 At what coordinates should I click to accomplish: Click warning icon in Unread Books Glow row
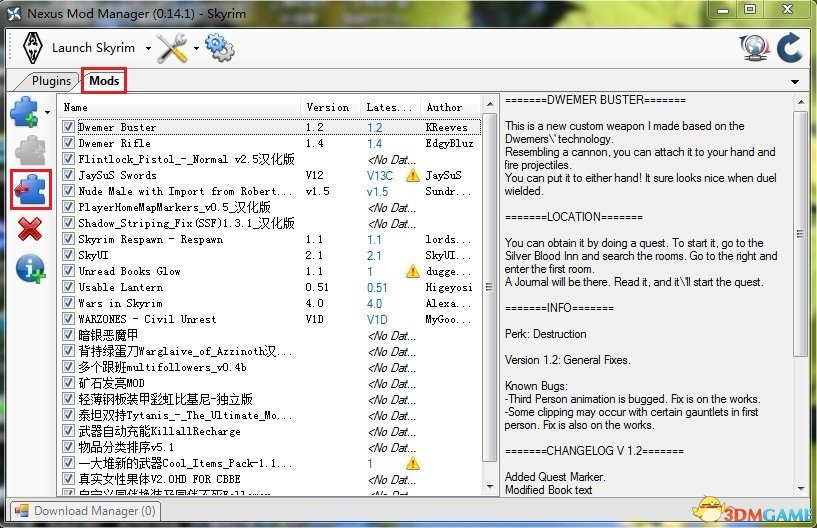(413, 272)
